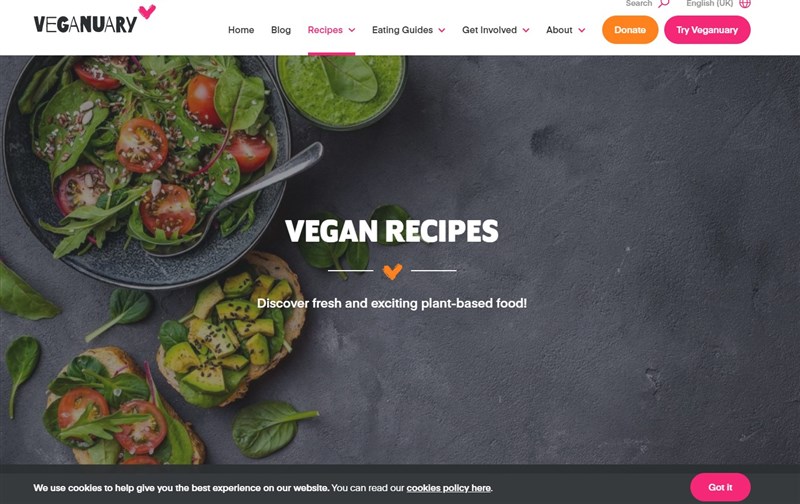Viewport: 800px width, 504px height.
Task: Click the Search text field
Action: (639, 3)
